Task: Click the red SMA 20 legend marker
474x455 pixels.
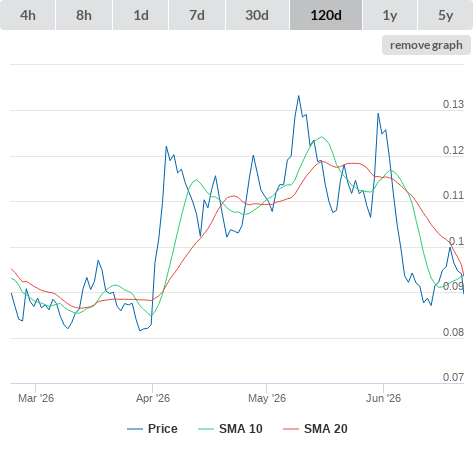Action: pyautogui.click(x=291, y=429)
